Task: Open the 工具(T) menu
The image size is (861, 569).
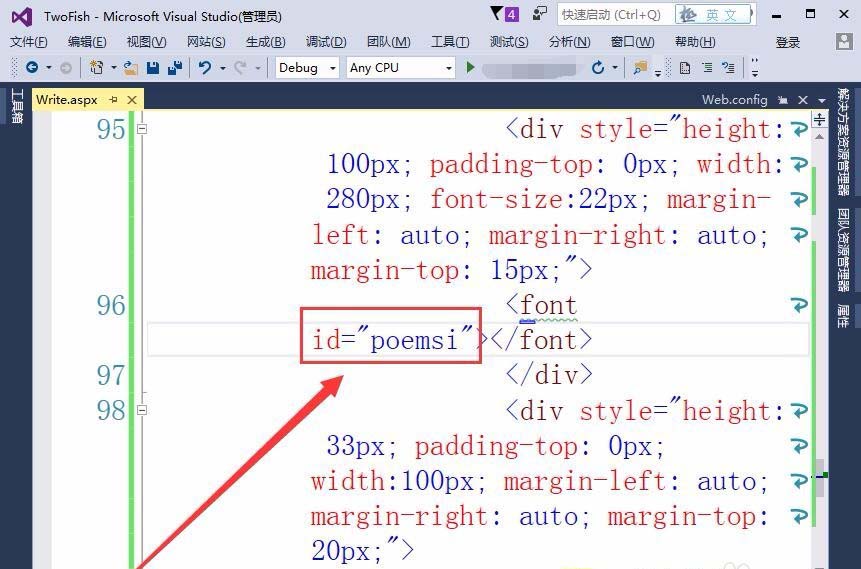Action: (x=450, y=42)
